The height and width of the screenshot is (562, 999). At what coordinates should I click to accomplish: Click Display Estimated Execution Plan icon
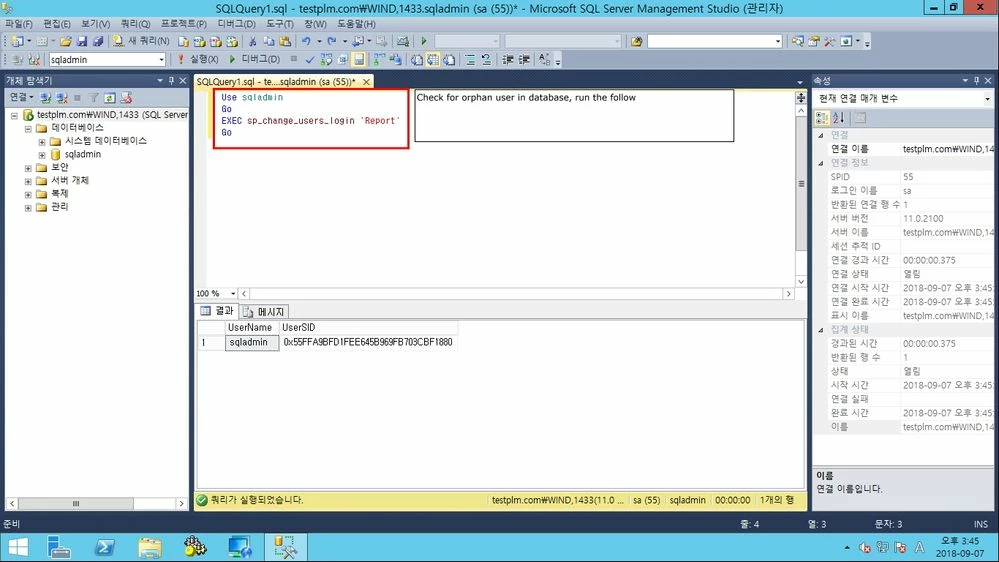pyautogui.click(x=326, y=60)
